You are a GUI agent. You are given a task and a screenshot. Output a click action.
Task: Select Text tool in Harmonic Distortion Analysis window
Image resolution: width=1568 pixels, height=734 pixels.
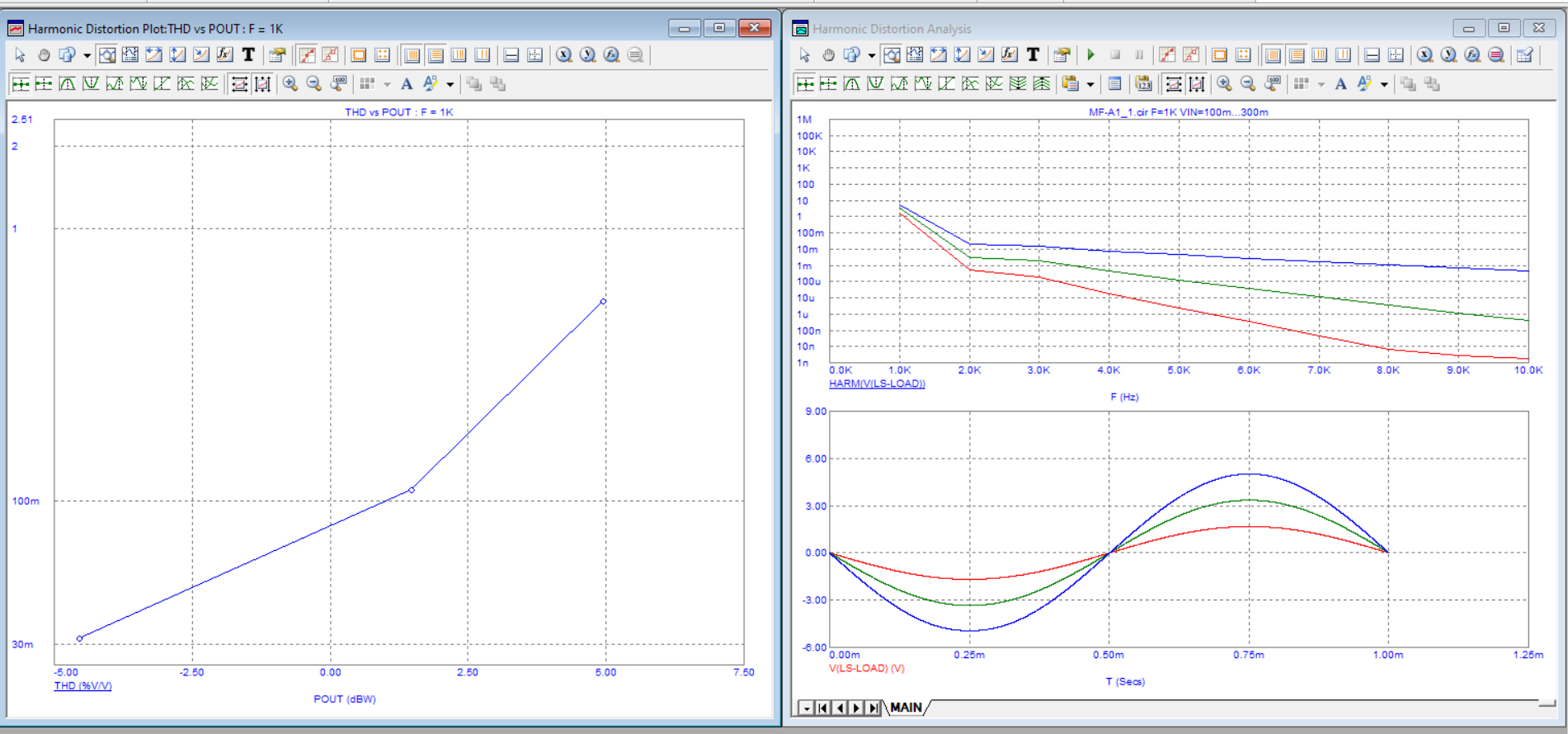1033,55
